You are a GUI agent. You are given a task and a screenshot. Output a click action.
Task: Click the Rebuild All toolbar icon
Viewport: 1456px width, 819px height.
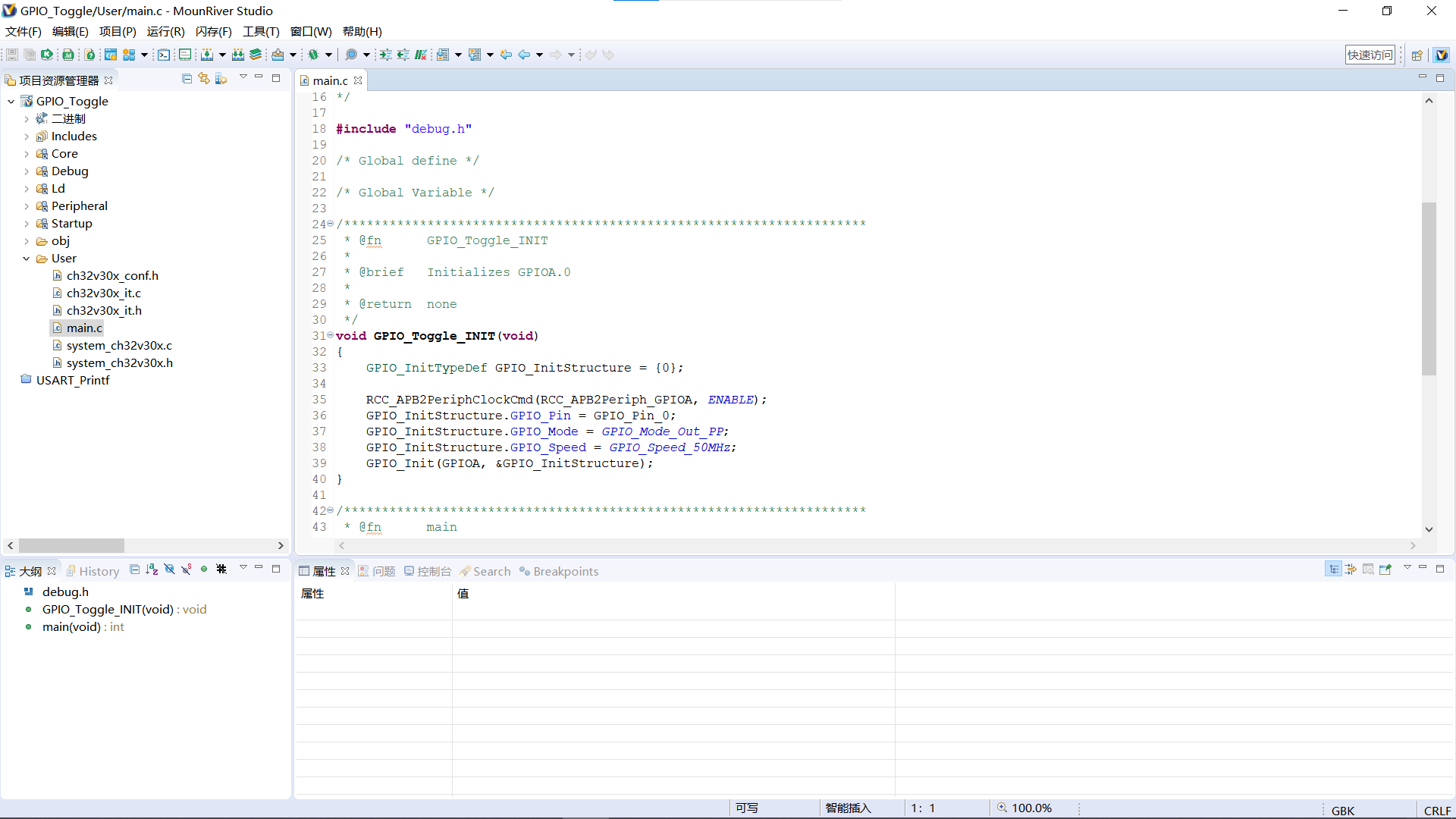coord(238,55)
